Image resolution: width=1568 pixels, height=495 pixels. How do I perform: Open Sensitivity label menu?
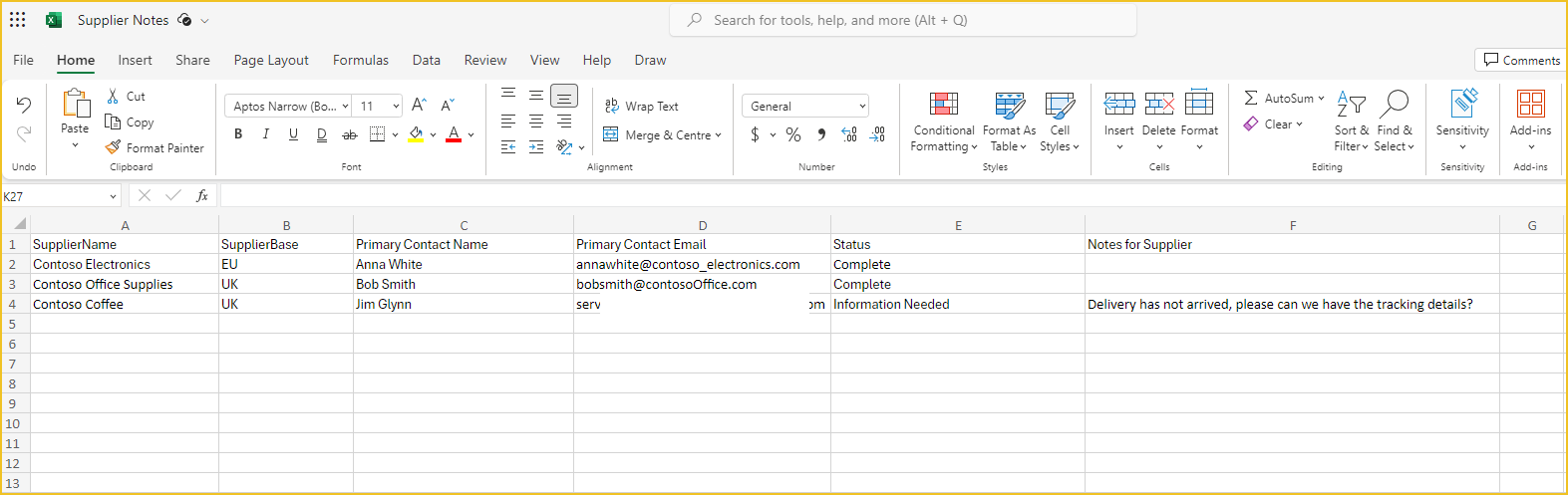tap(1462, 120)
